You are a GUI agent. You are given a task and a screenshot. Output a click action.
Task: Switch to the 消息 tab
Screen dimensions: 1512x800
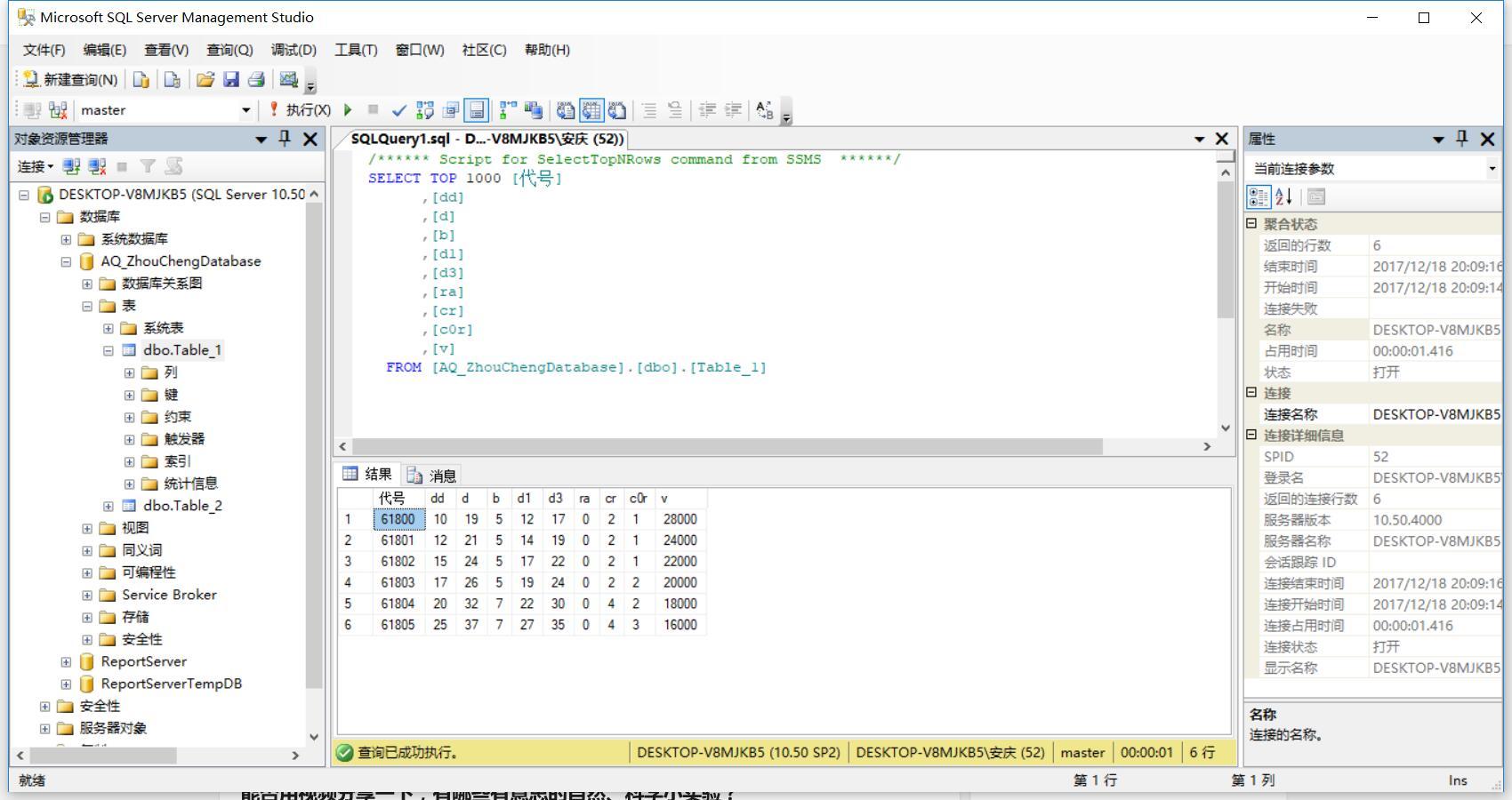click(x=440, y=474)
